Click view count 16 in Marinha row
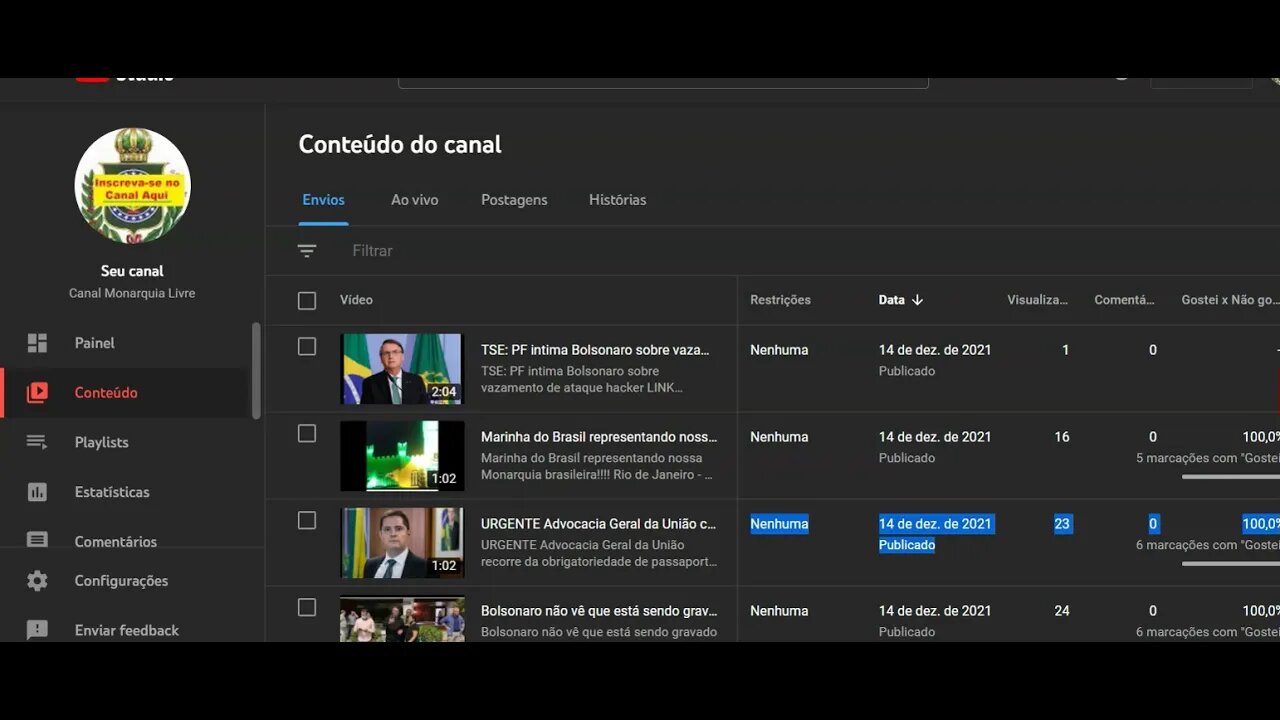This screenshot has height=720, width=1280. (x=1062, y=437)
